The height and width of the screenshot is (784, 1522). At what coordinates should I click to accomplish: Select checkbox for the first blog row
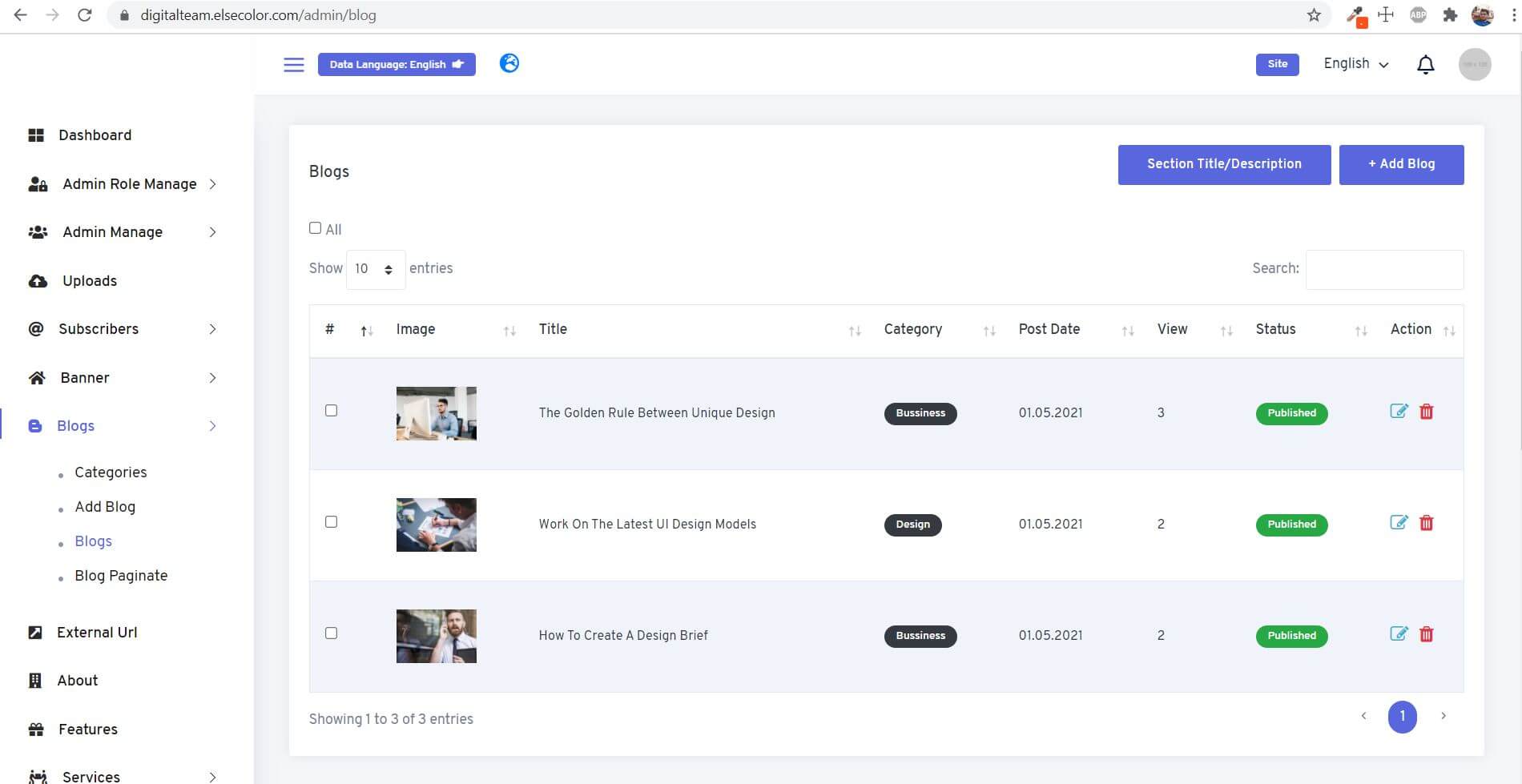331,410
